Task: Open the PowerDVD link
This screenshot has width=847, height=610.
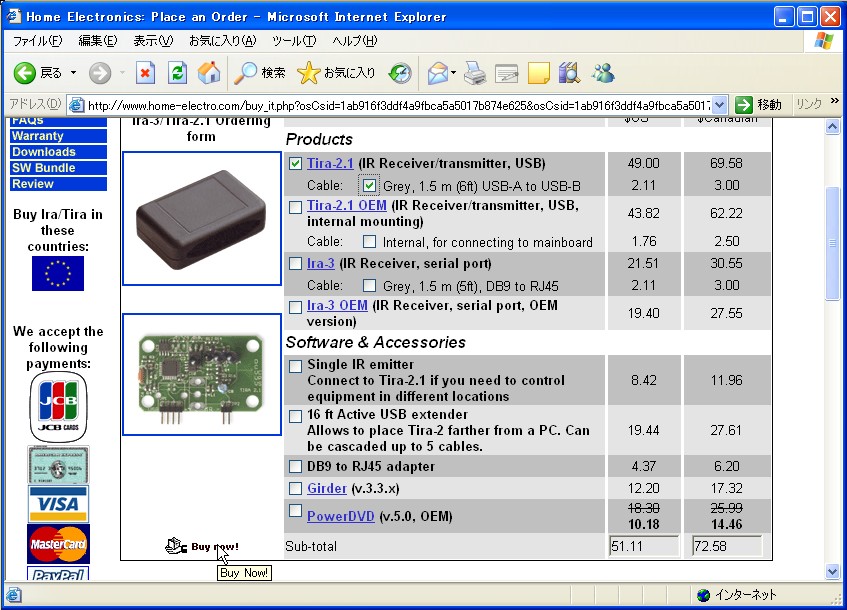Action: click(341, 516)
